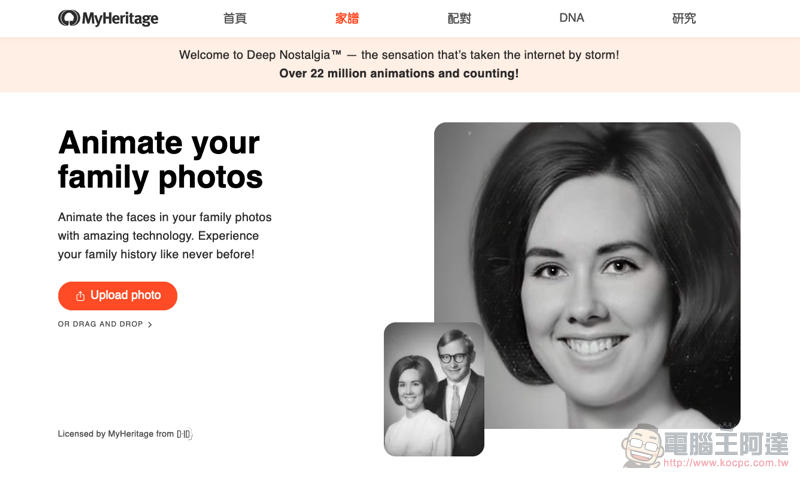
Task: Click the D-ID logo beside the license text
Action: (x=184, y=434)
